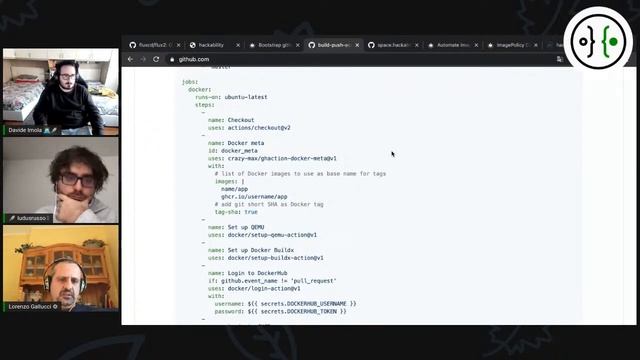Click "if: github.event_name != 'pull_request'" line

click(x=272, y=281)
